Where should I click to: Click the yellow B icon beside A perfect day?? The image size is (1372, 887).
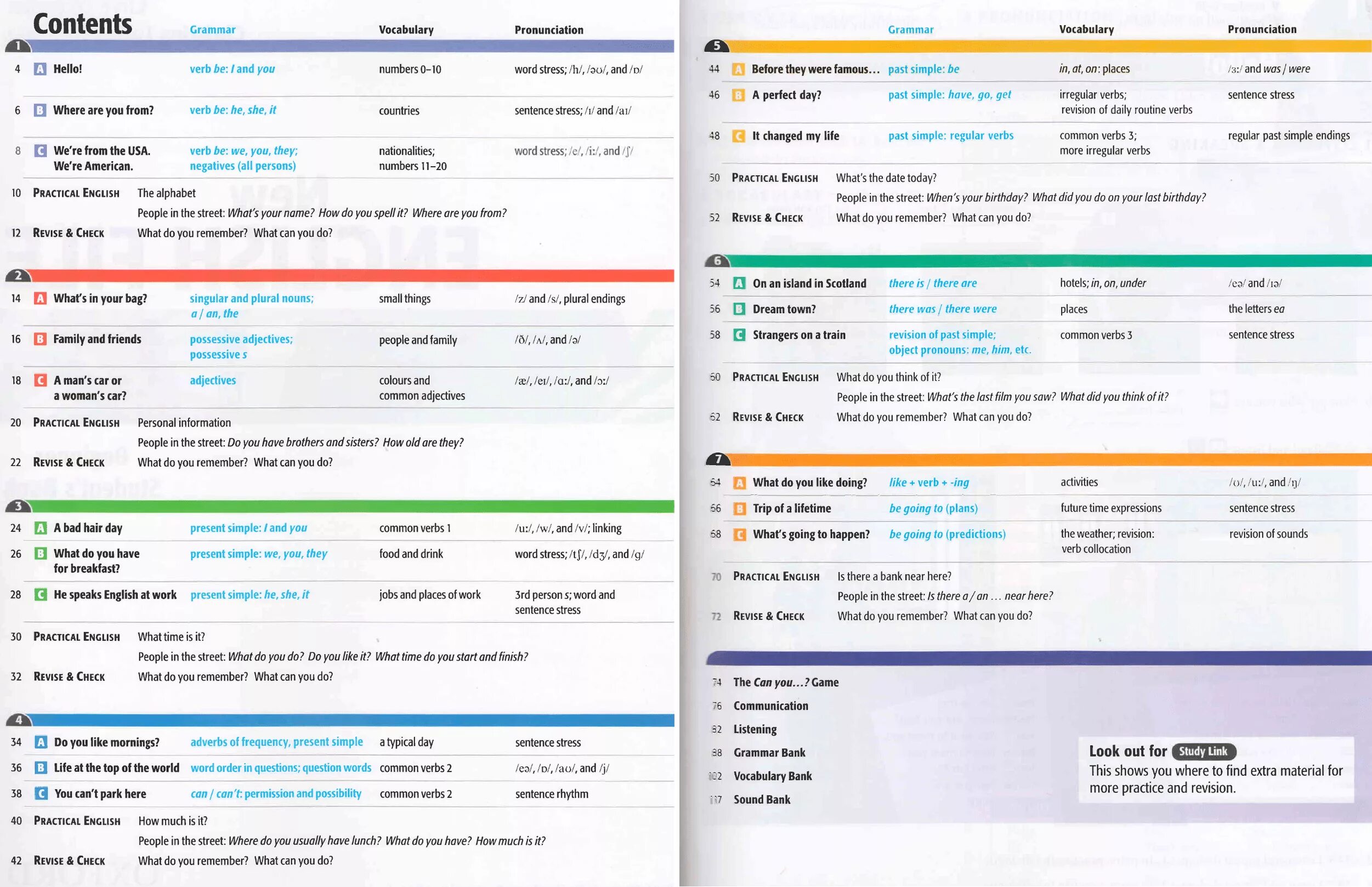pos(738,95)
